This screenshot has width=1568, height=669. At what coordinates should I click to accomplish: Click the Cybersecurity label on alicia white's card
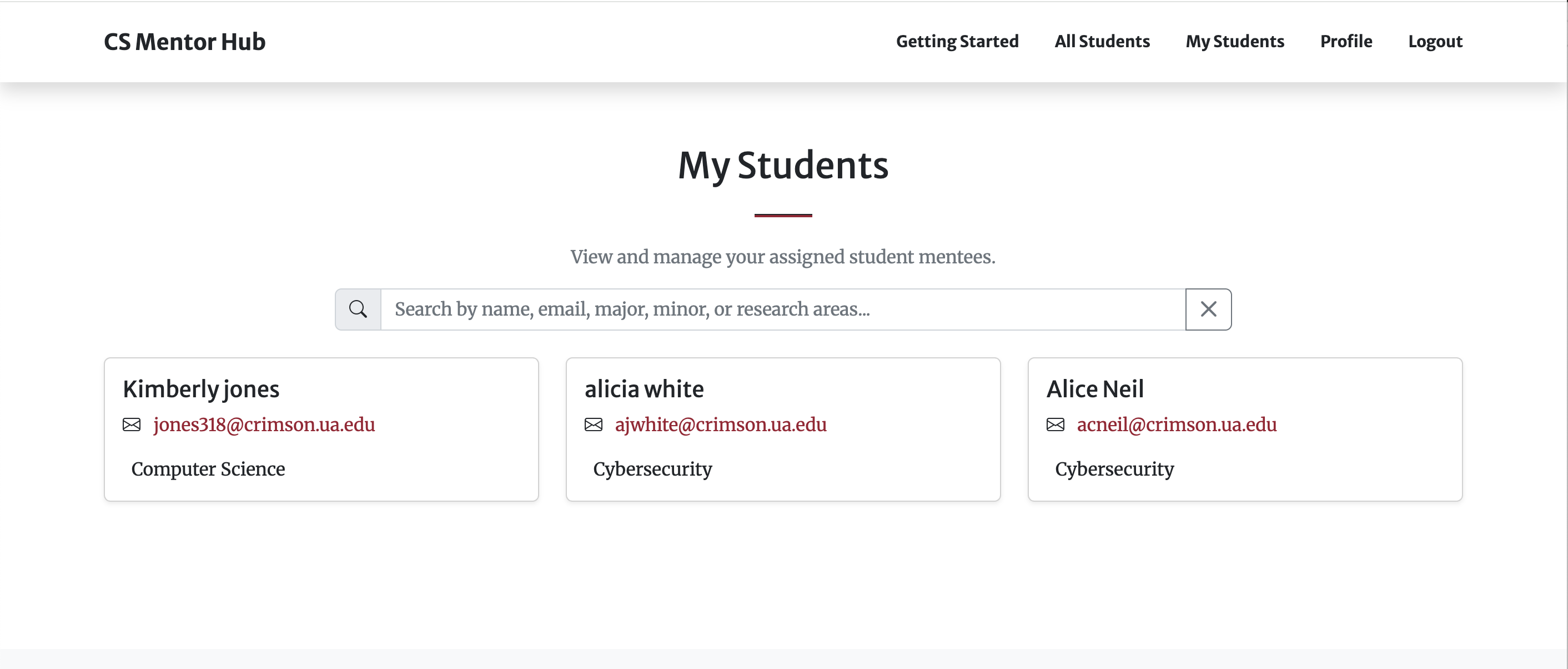point(651,469)
